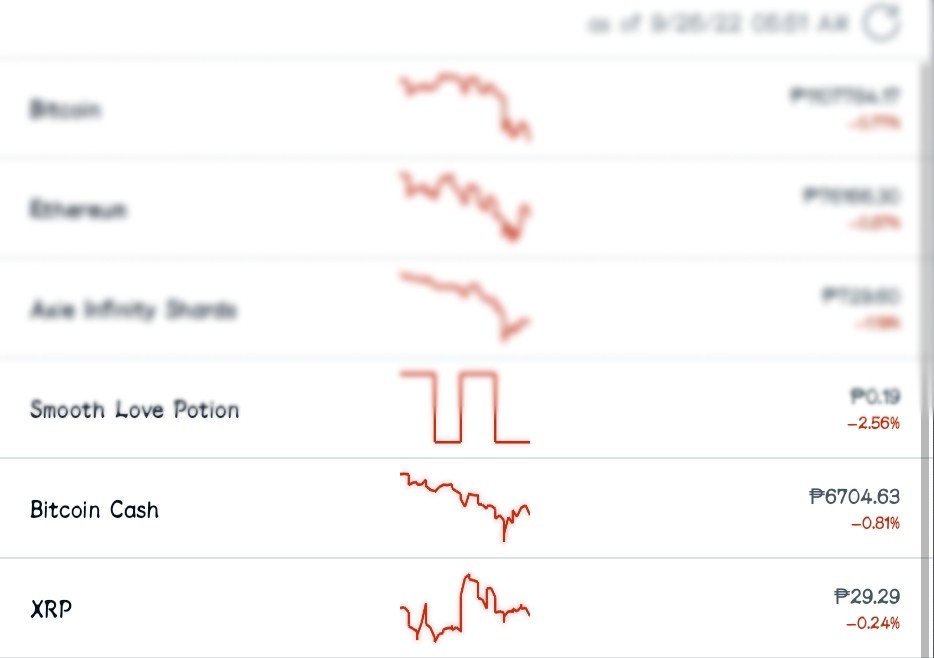Open the Ethereum price trend sparkline
Viewport: 934px width, 658px height.
(x=465, y=207)
